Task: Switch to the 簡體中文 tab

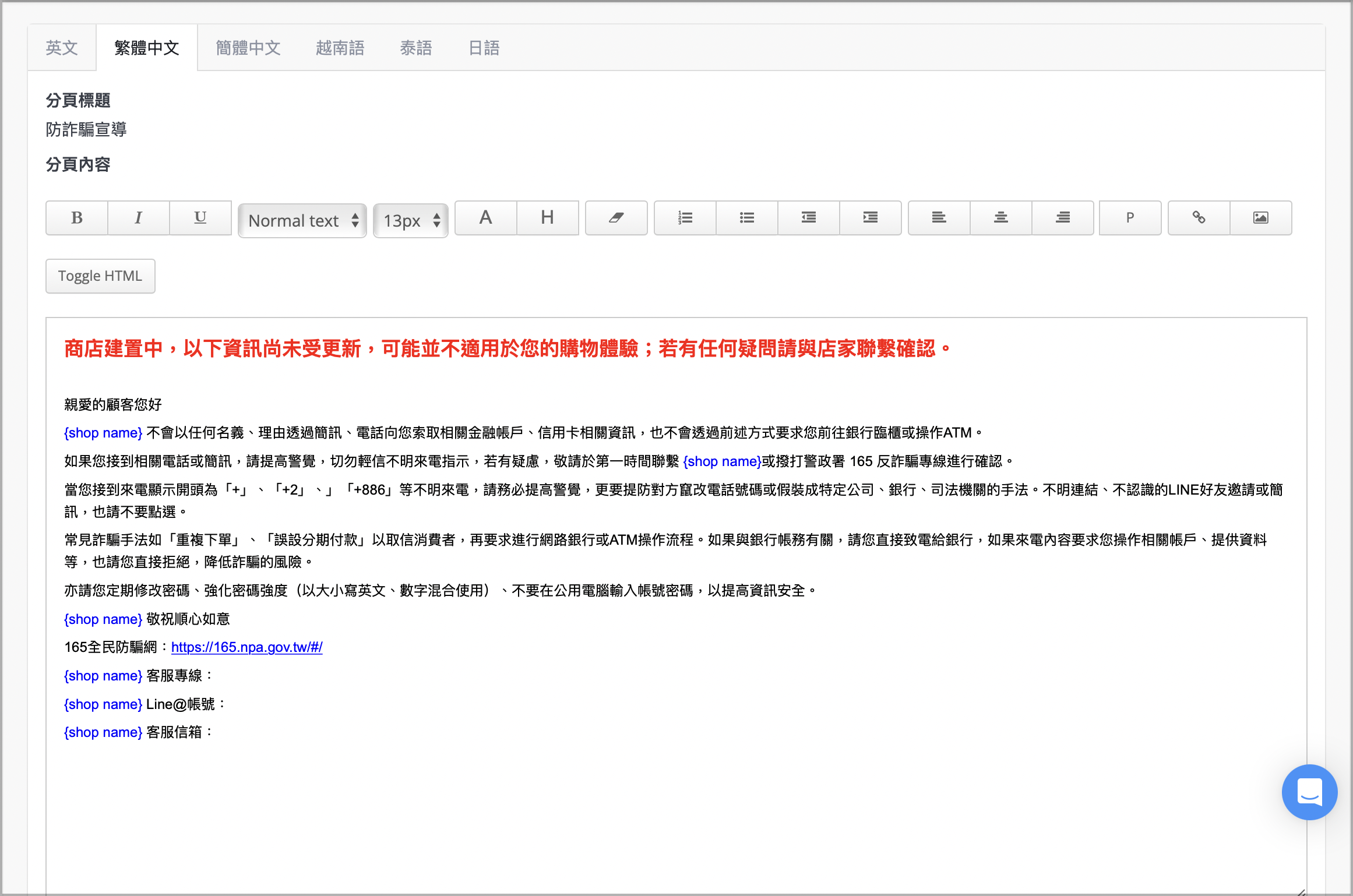Action: pos(248,48)
